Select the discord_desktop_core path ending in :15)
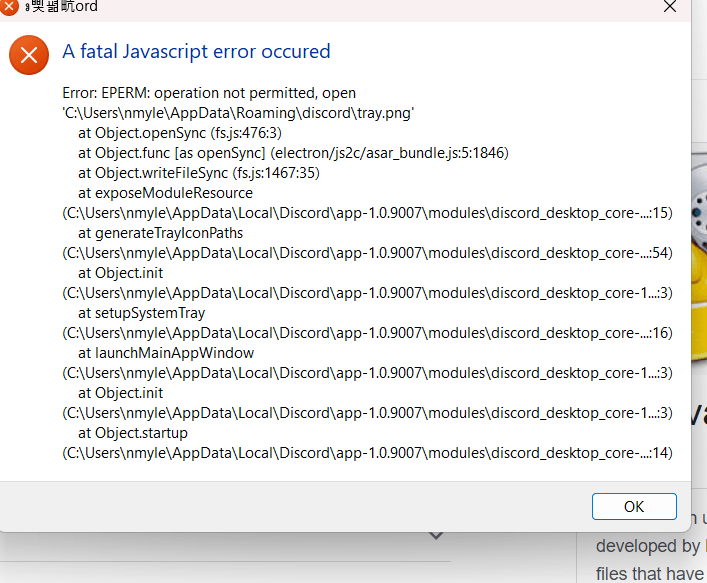Image resolution: width=707 pixels, height=583 pixels. 367,213
